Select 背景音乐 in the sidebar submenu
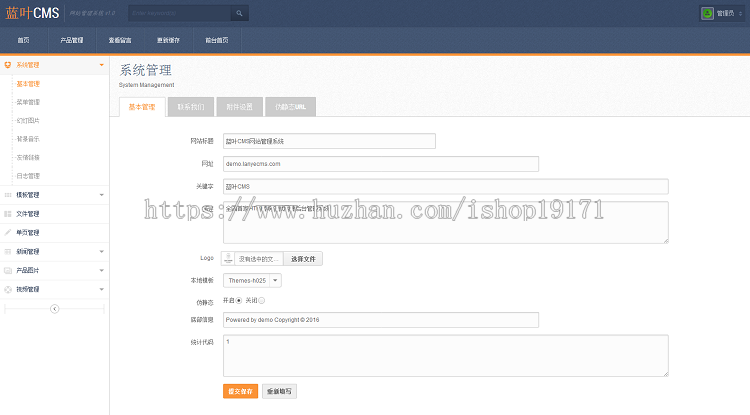The image size is (750, 415). click(28, 139)
